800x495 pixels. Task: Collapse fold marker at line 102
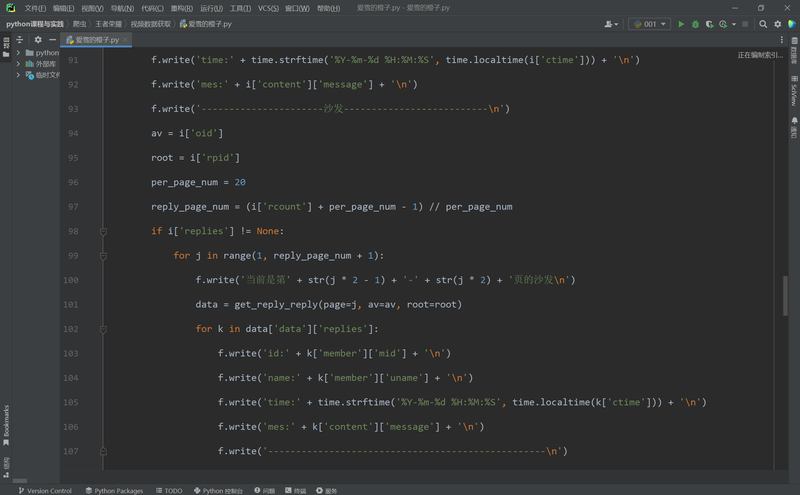click(103, 330)
